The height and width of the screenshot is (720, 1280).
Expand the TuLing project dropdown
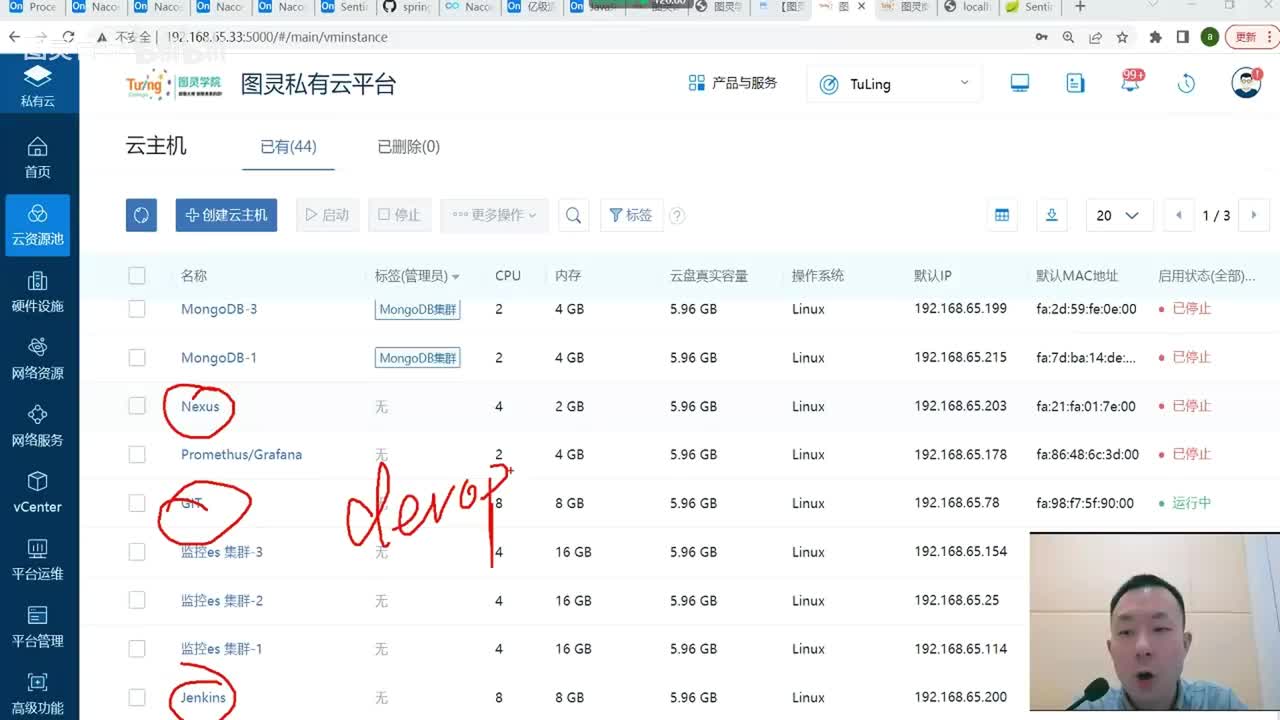tap(894, 84)
